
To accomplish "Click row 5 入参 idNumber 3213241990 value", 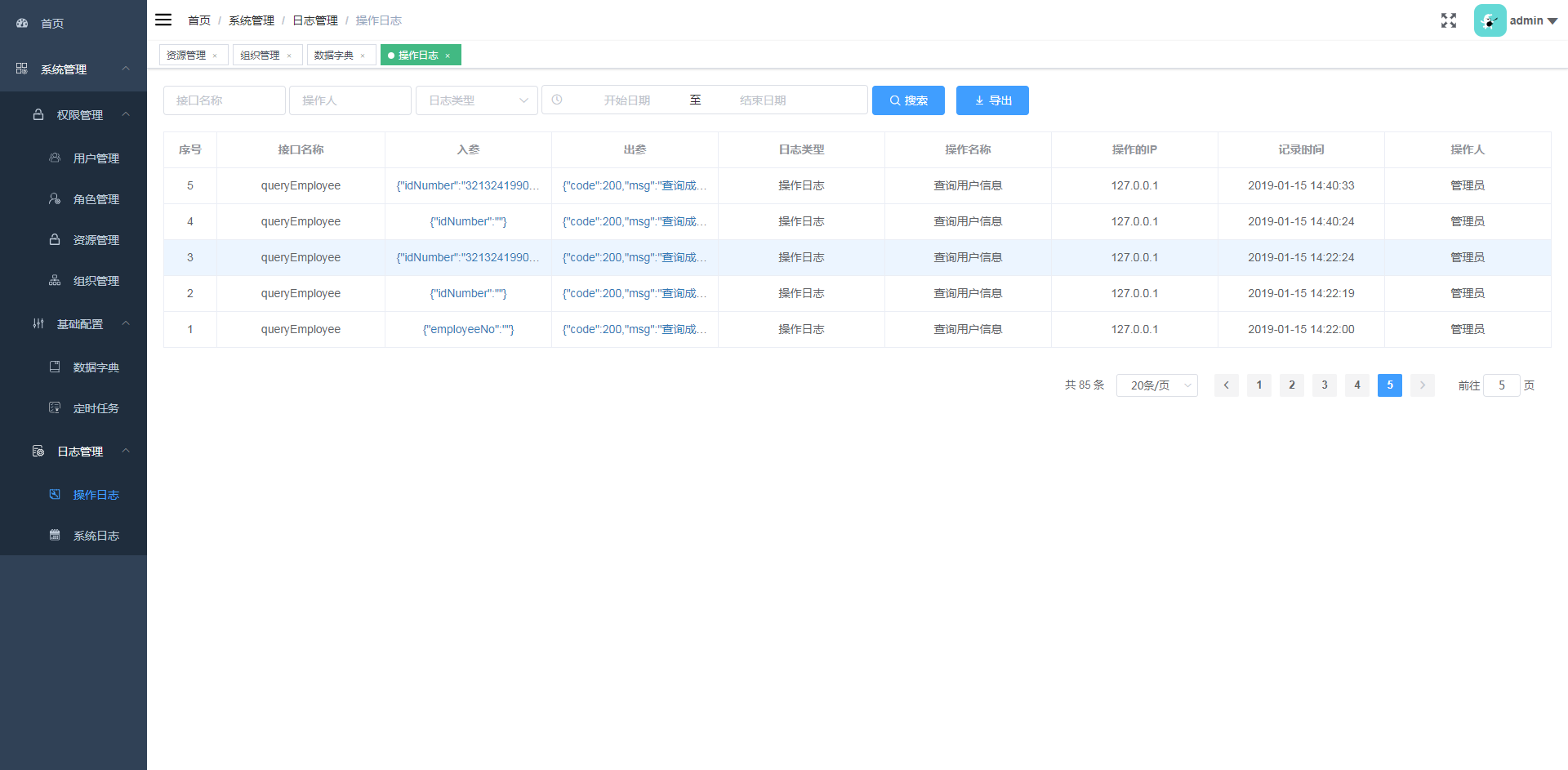I will 468,185.
